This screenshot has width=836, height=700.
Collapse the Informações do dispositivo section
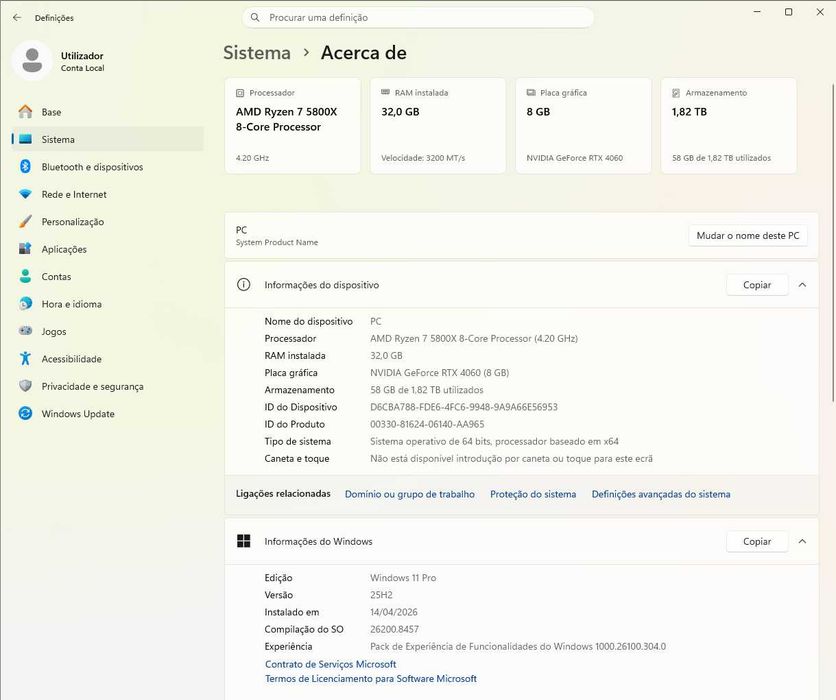pyautogui.click(x=802, y=285)
